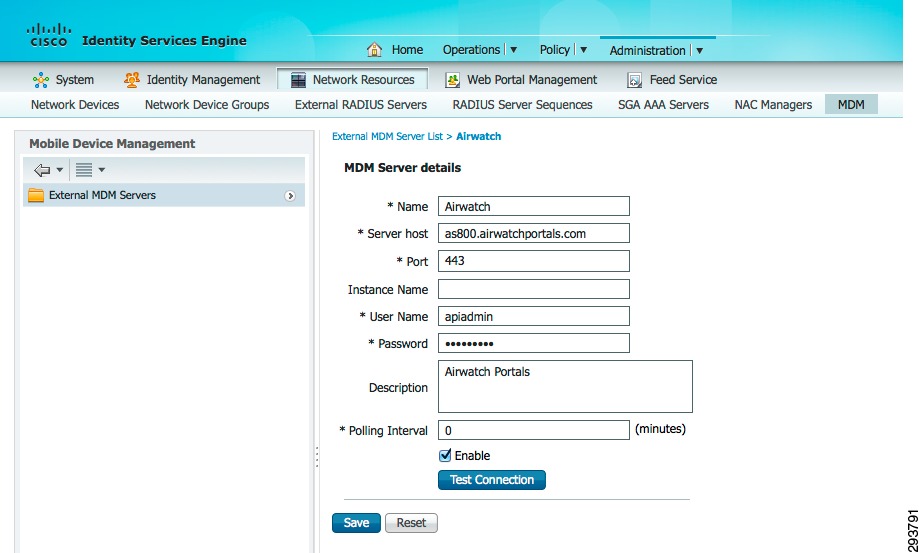919x553 pixels.
Task: Click the Port field showing 443
Action: [534, 261]
